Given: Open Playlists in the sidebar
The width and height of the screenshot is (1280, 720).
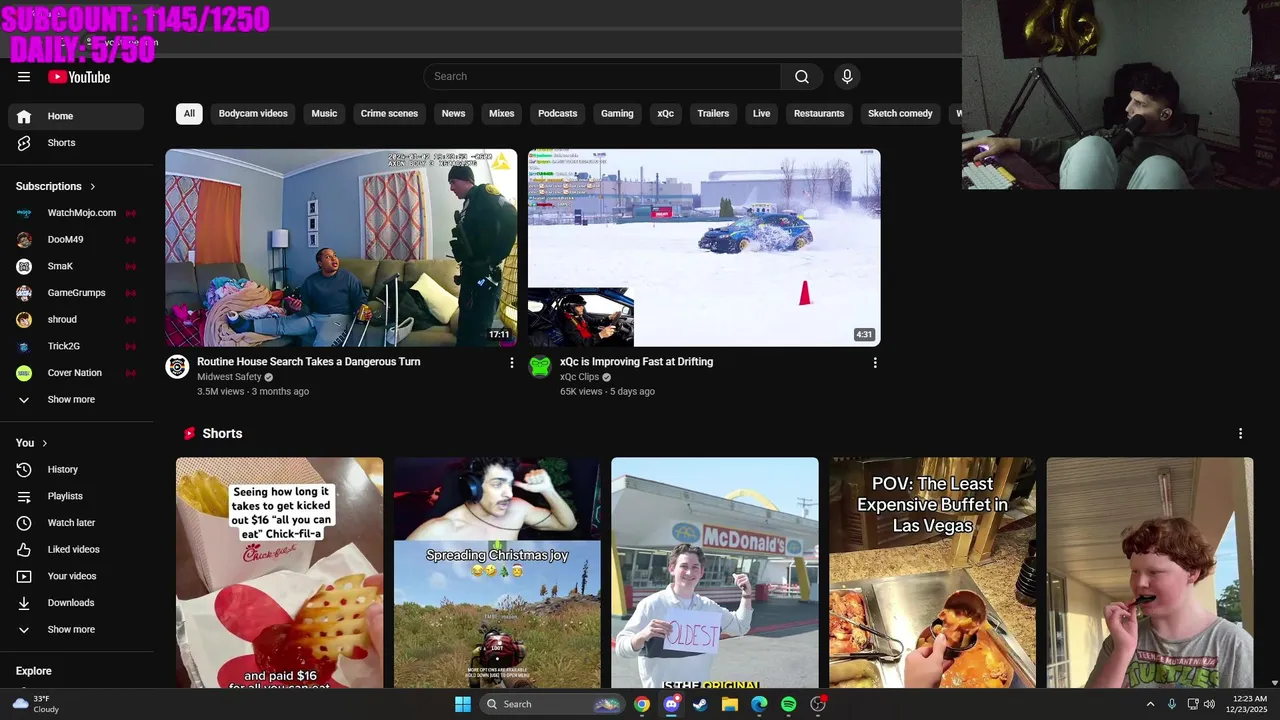Looking at the screenshot, I should (x=76, y=496).
